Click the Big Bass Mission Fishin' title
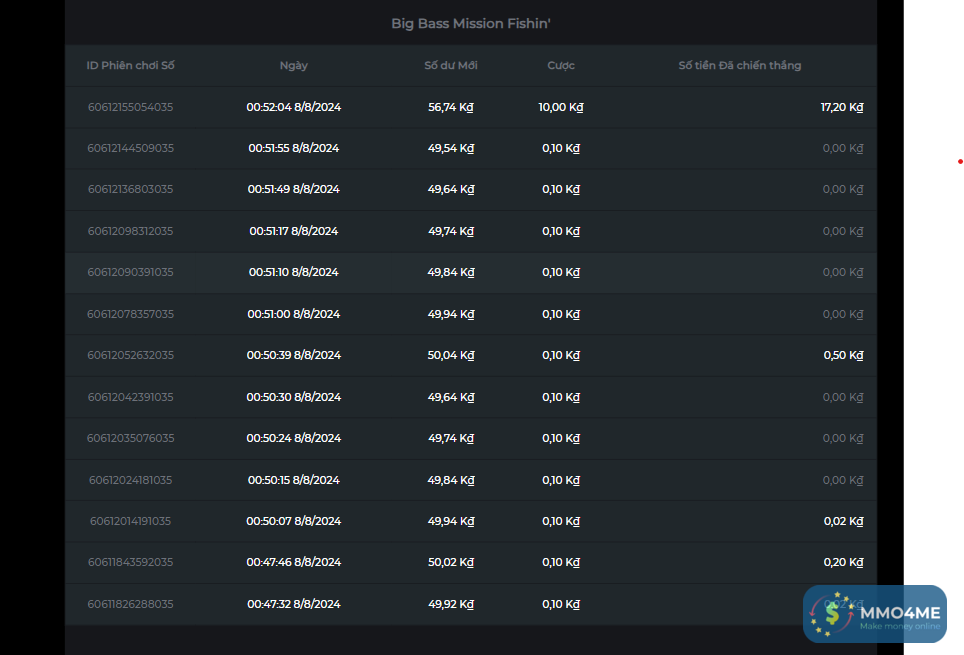Screen dimensions: 964x655 470,23
